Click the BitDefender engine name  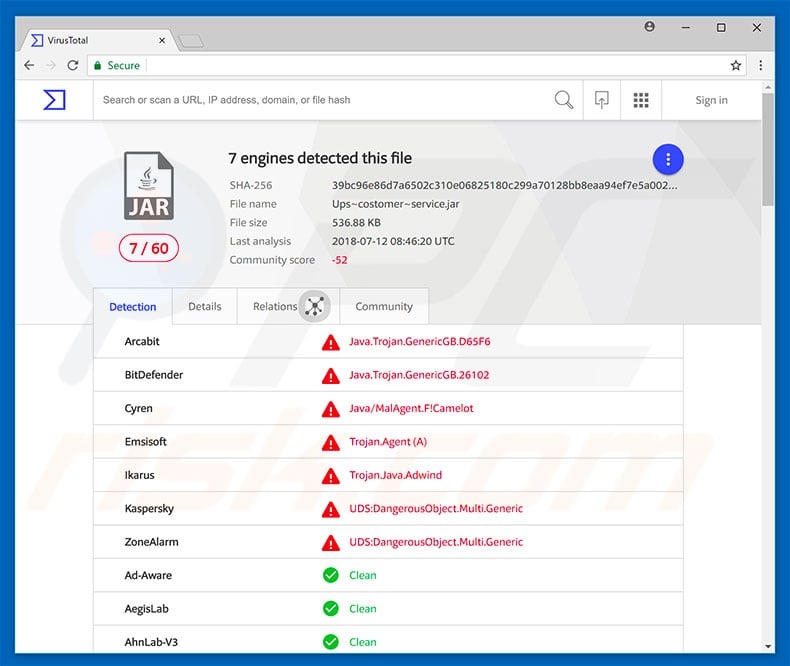click(x=154, y=375)
